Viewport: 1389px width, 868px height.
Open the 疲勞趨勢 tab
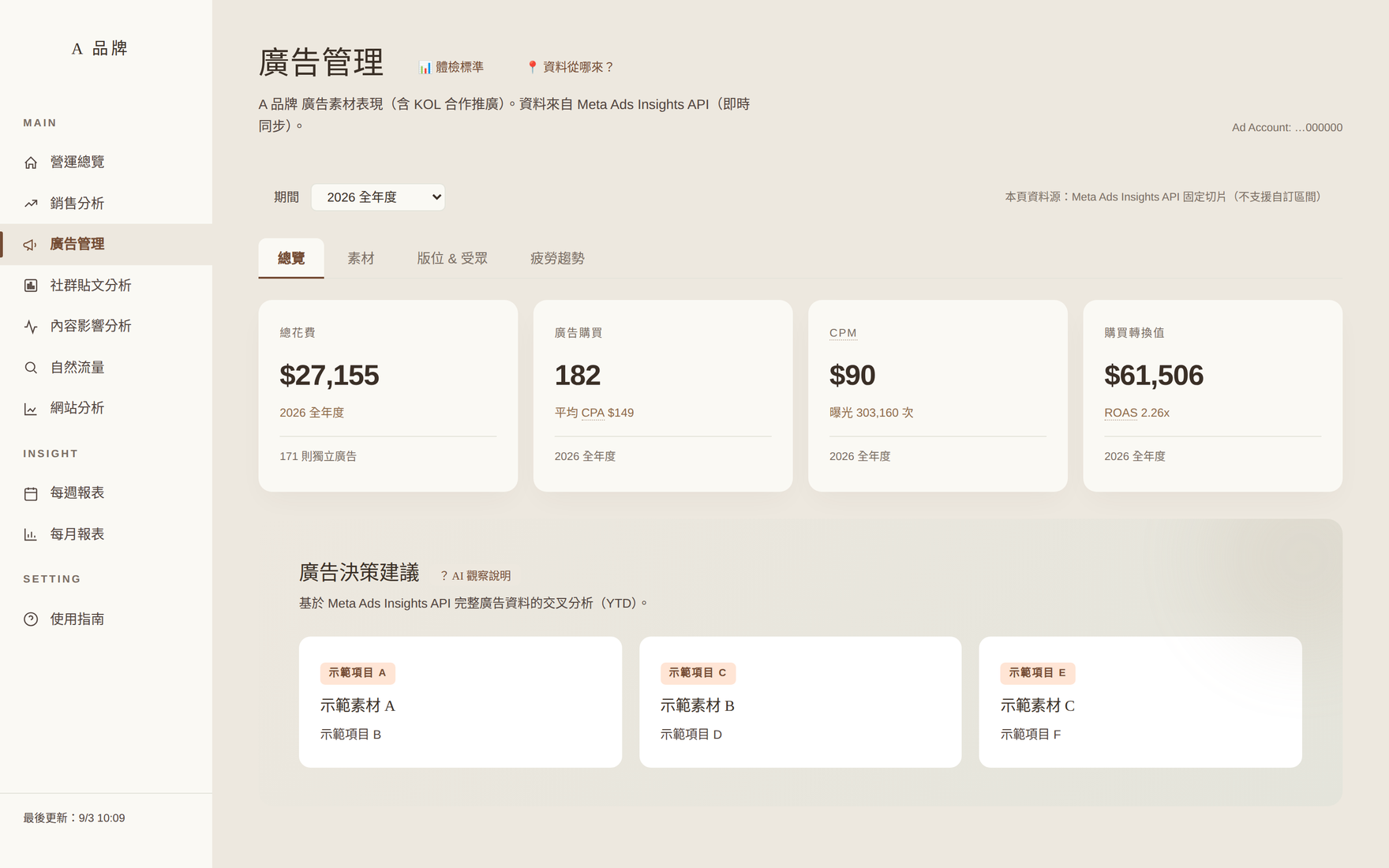[x=557, y=258]
